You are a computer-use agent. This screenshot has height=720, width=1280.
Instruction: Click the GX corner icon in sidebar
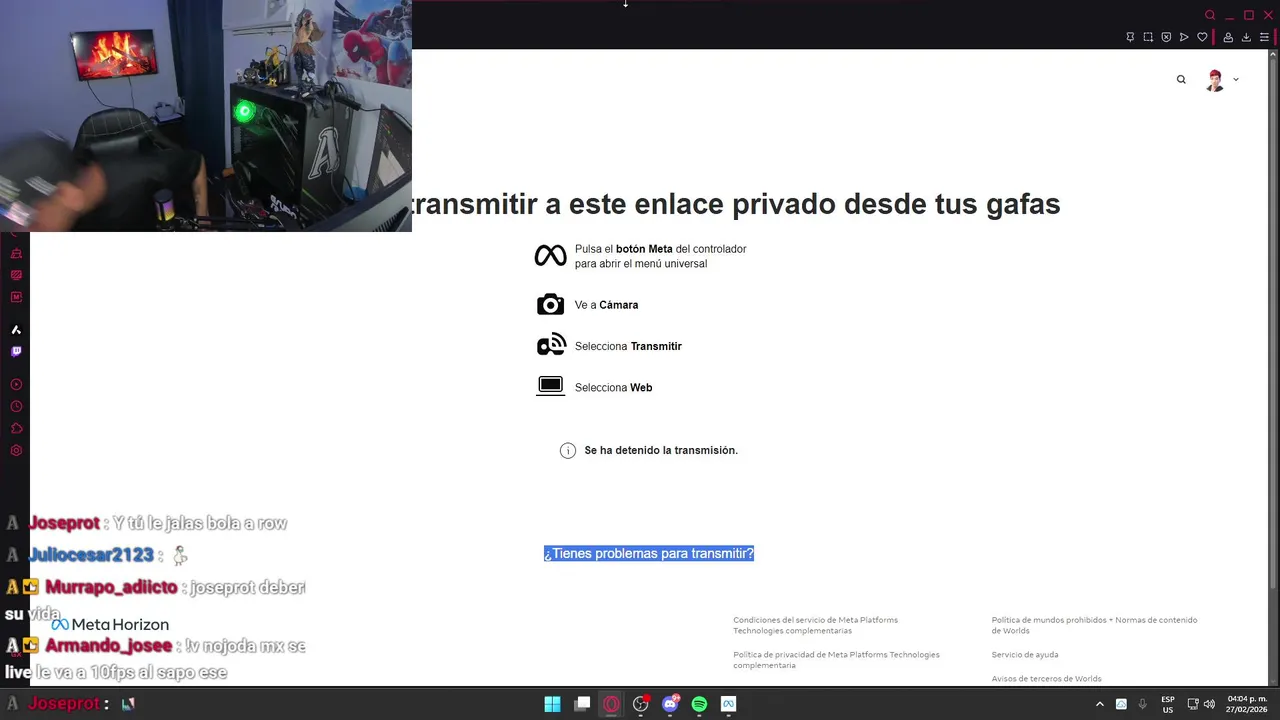pos(15,654)
